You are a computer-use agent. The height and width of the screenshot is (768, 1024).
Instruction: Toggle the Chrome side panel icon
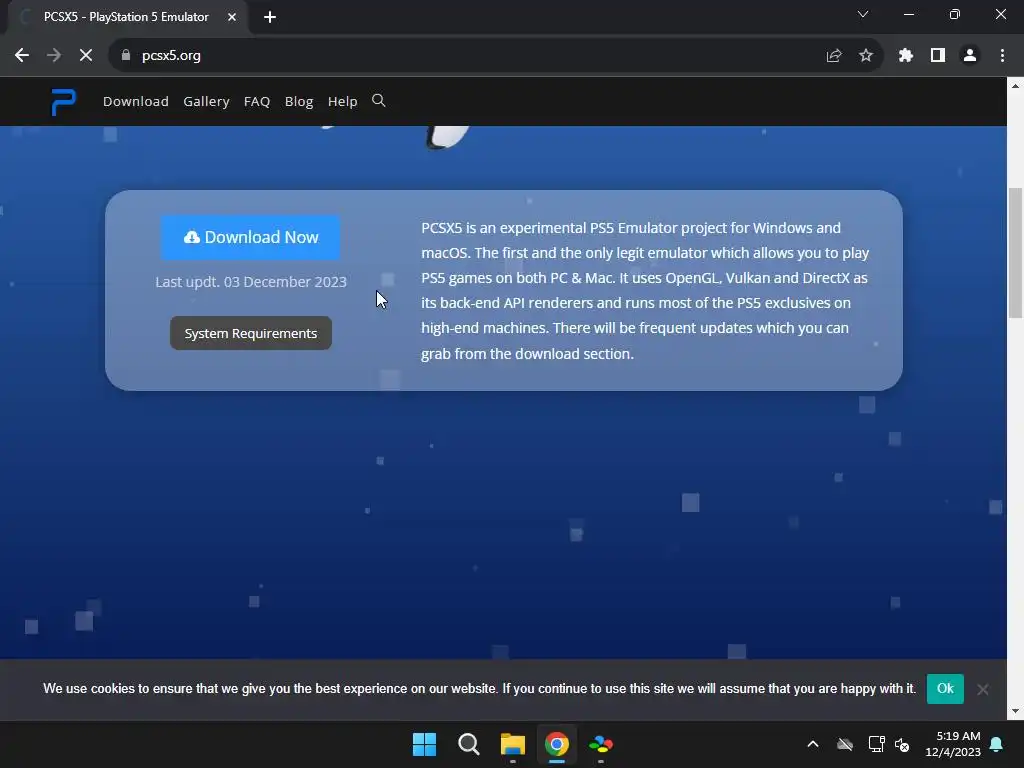coord(938,56)
